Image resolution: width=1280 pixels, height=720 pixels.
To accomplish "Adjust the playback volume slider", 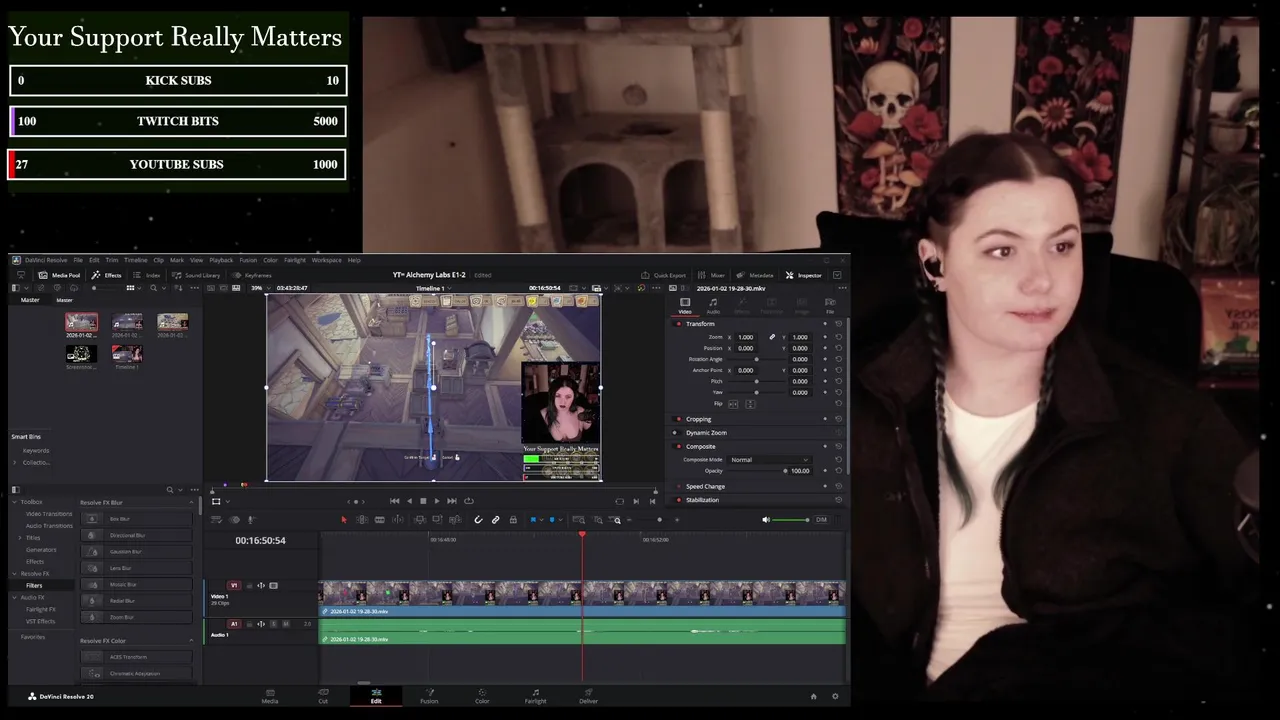I will click(x=792, y=520).
